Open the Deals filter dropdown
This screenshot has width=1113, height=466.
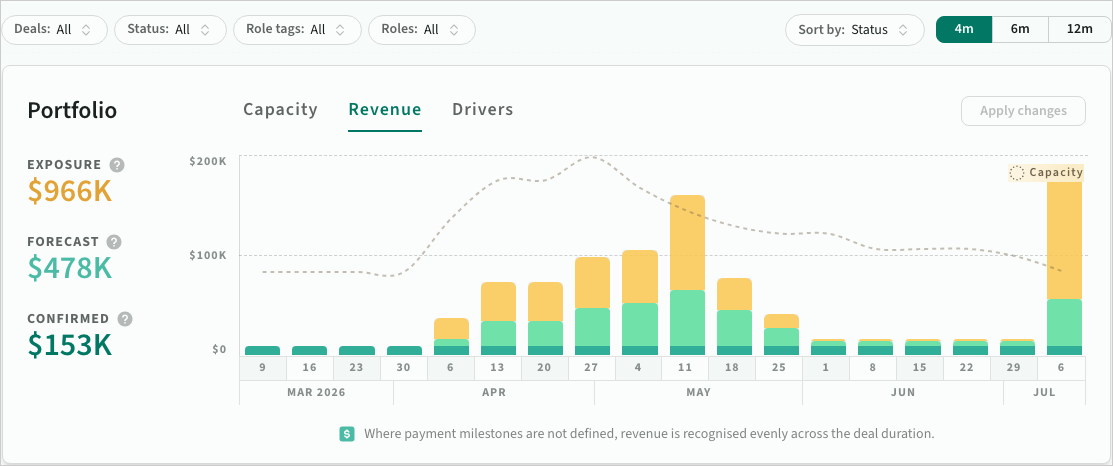coord(53,30)
